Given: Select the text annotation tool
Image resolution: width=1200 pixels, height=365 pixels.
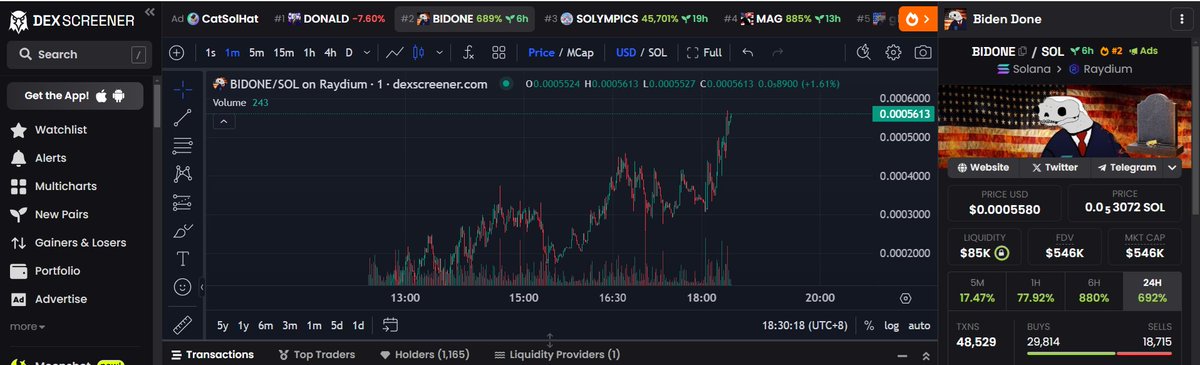Looking at the screenshot, I should pos(182,259).
